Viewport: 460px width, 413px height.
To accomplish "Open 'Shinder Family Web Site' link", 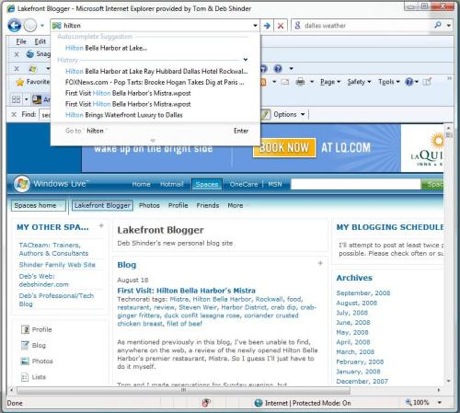I will pyautogui.click(x=57, y=265).
